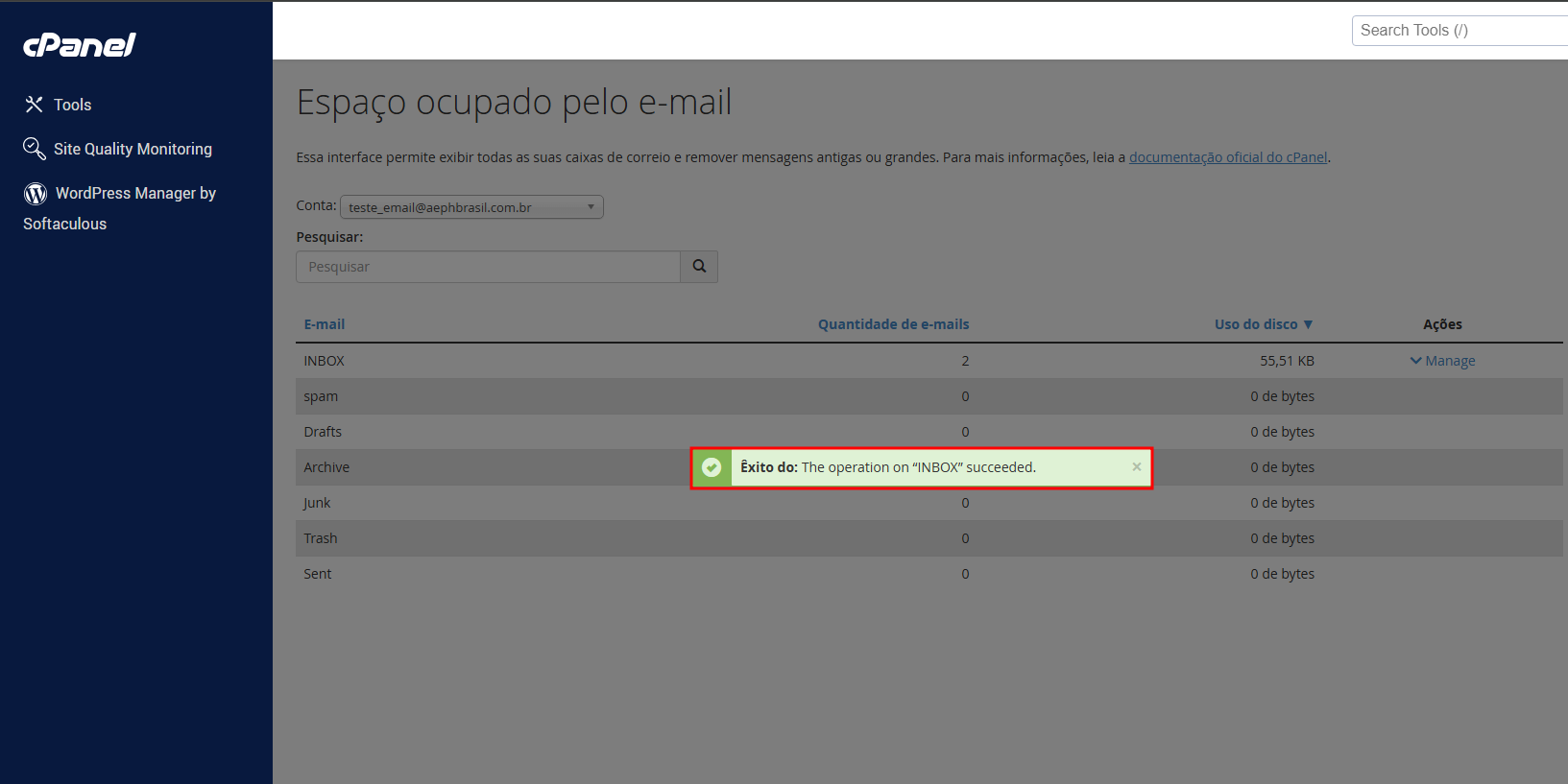1568x784 pixels.
Task: Select the Archive folder row
Action: pyautogui.click(x=929, y=467)
